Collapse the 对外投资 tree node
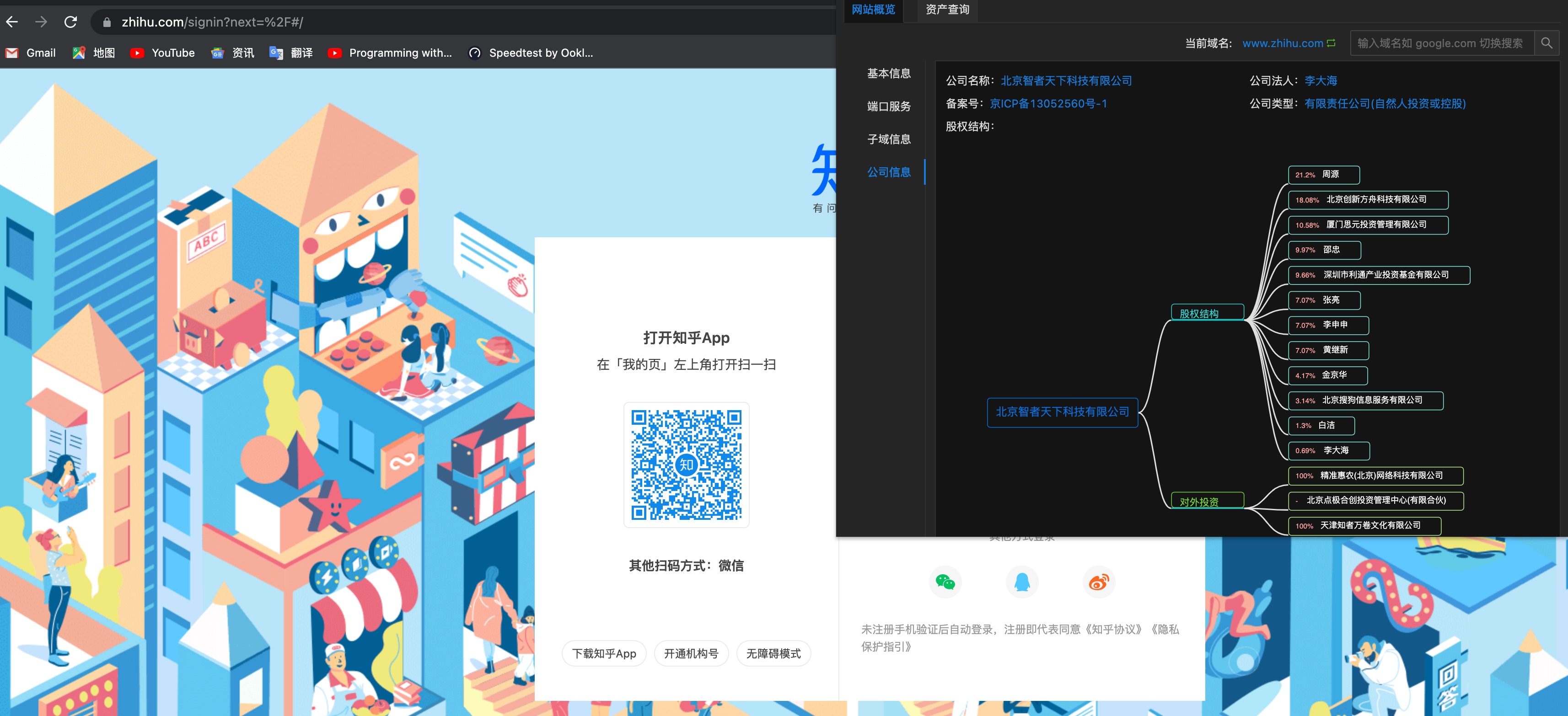Image resolution: width=1568 pixels, height=716 pixels. tap(1207, 501)
